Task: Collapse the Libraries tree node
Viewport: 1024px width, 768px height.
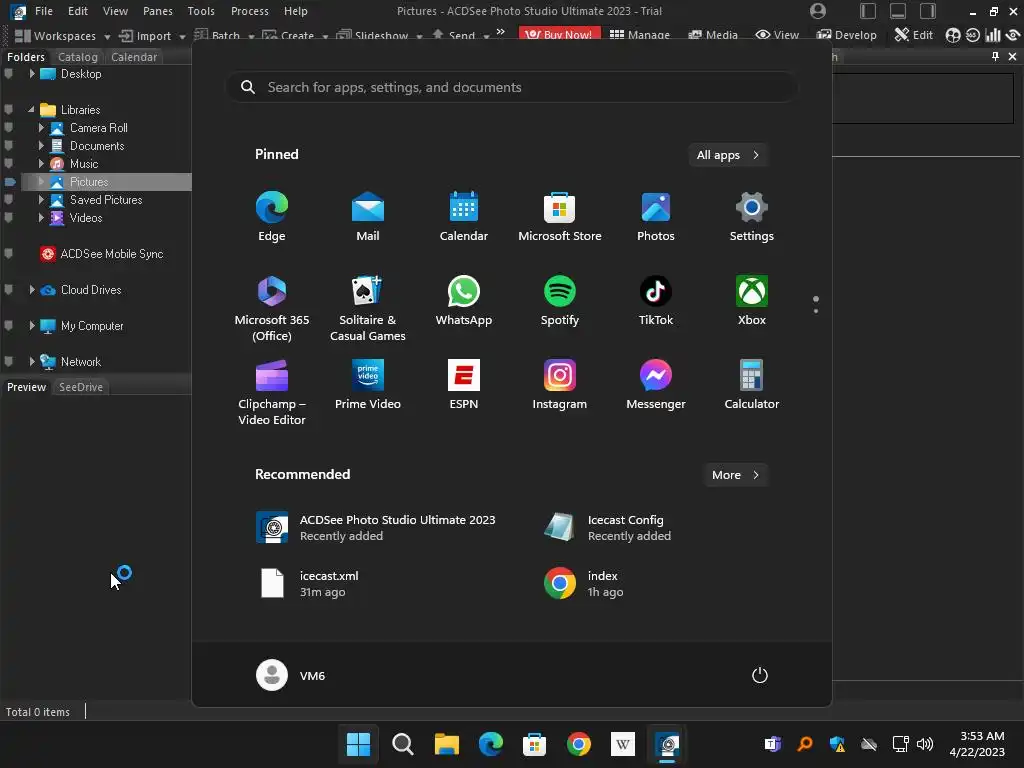Action: pyautogui.click(x=31, y=110)
